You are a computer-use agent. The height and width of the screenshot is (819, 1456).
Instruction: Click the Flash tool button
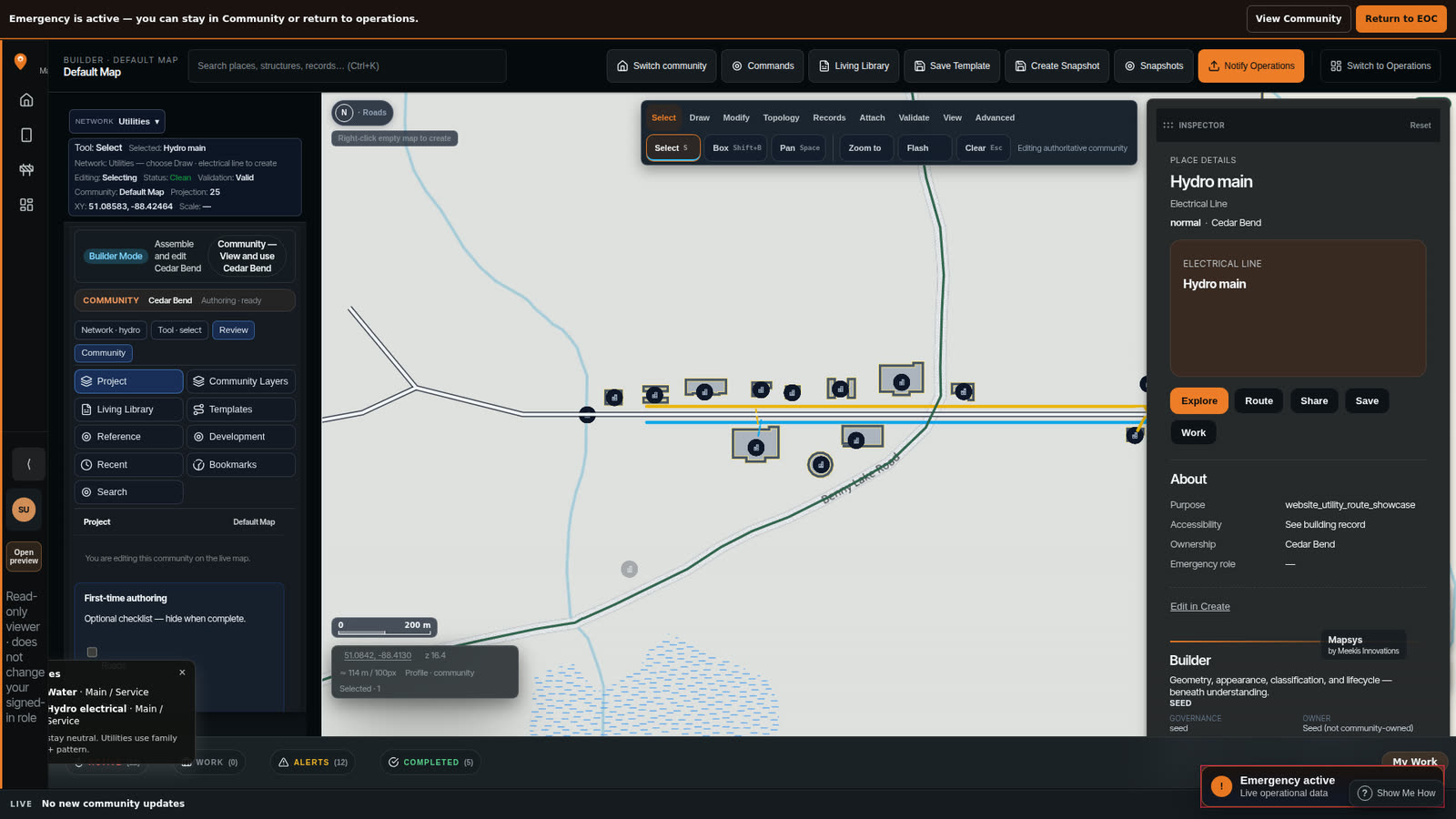point(924,147)
